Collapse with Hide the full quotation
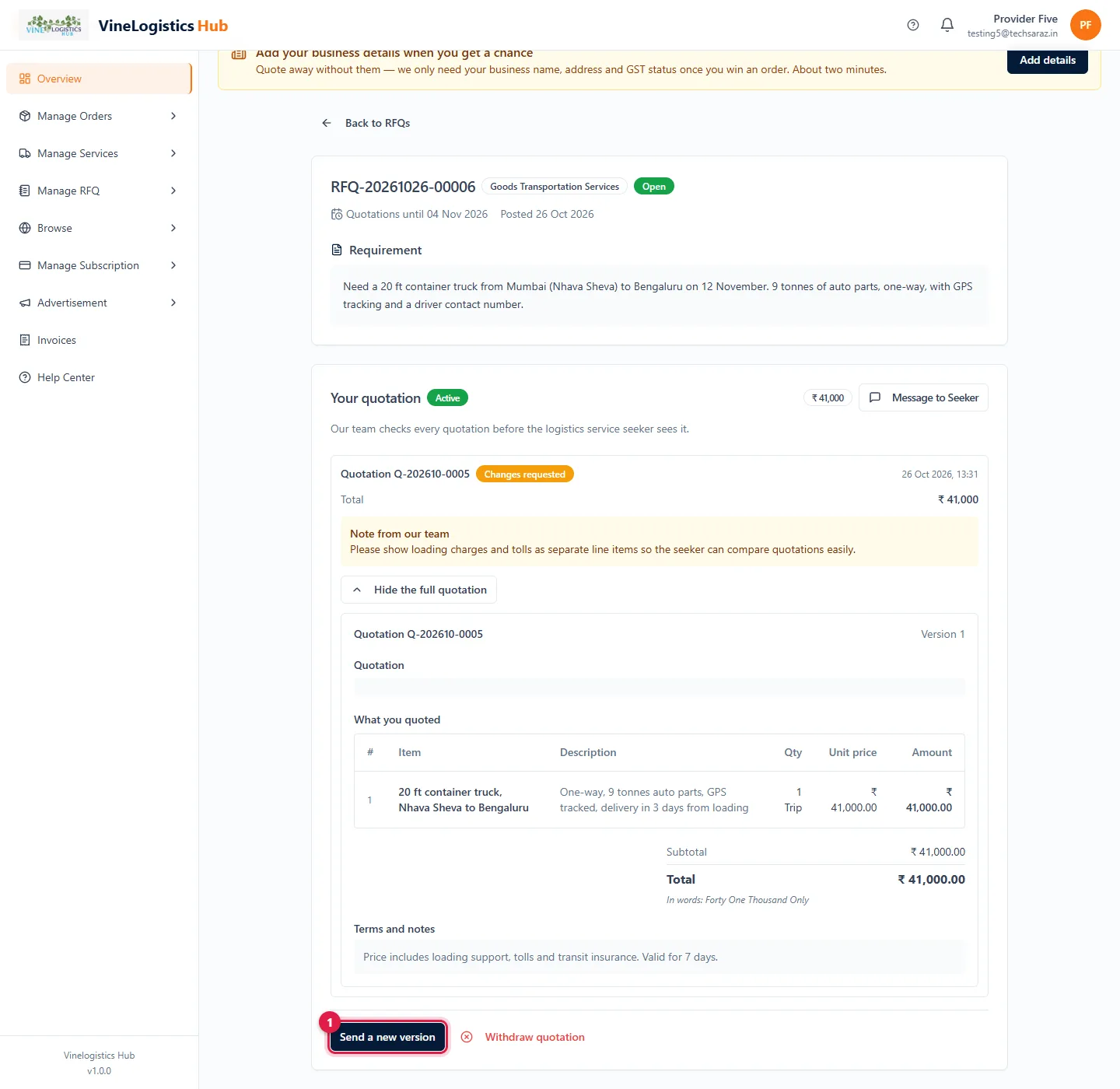1120x1089 pixels. [418, 590]
